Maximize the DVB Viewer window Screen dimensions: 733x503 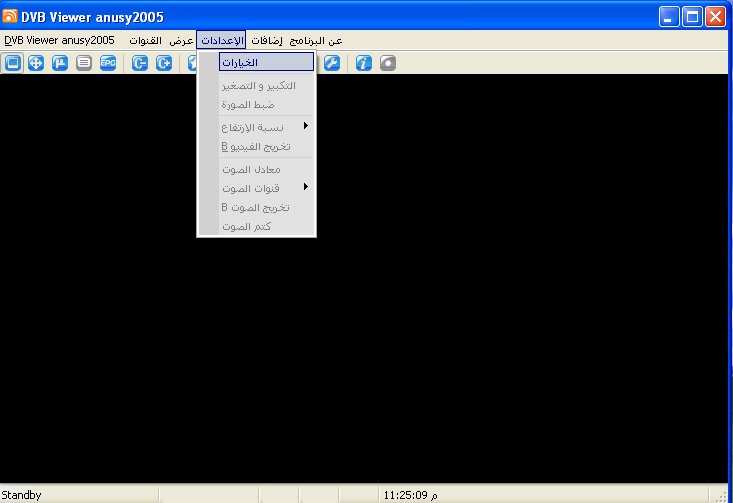(x=692, y=17)
